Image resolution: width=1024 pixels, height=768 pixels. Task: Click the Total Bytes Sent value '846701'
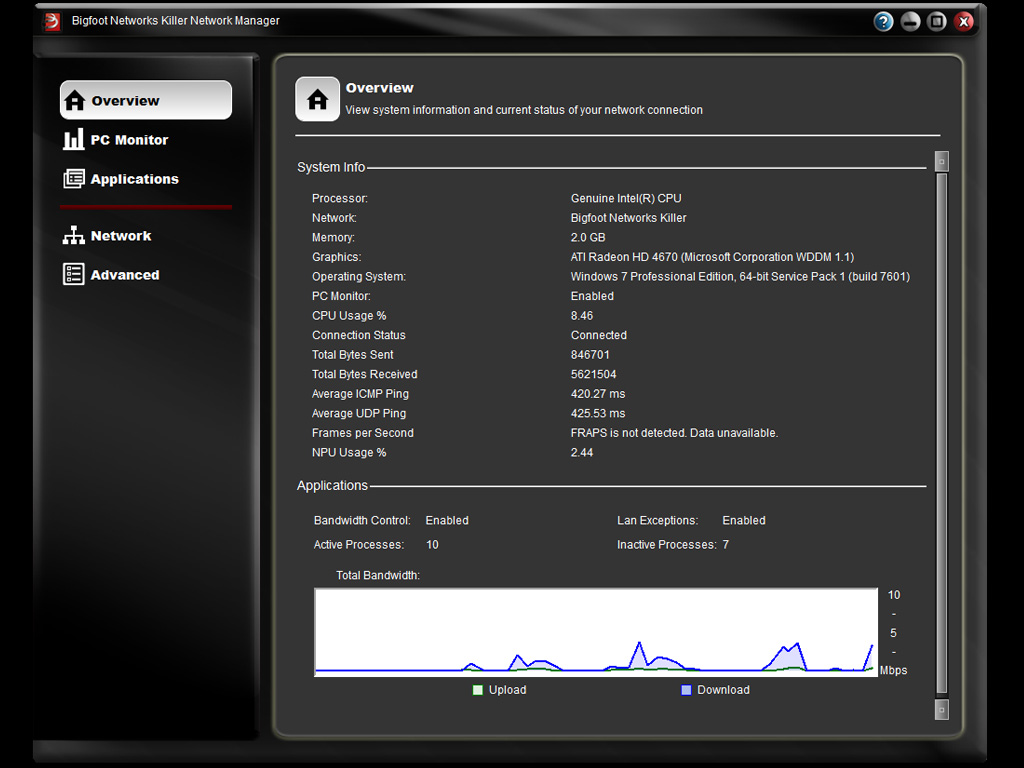590,355
